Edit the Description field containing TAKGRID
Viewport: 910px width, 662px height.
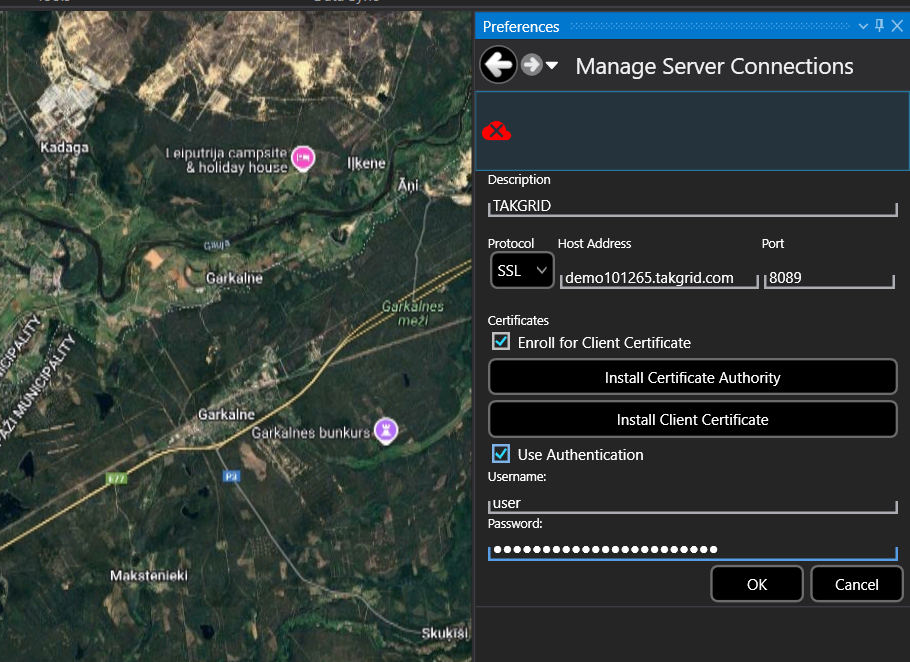tap(692, 206)
